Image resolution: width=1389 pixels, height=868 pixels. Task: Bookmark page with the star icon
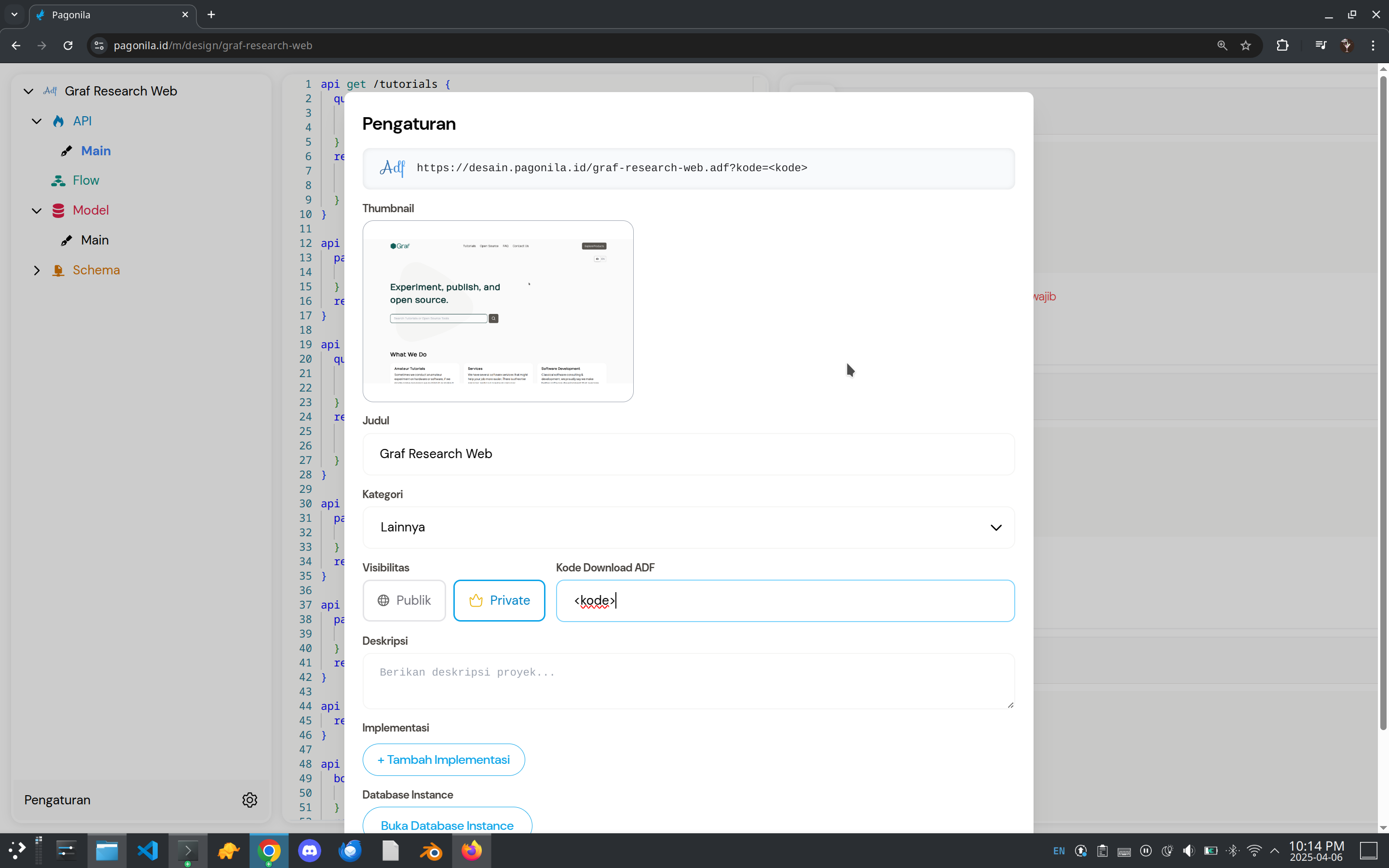click(x=1245, y=45)
